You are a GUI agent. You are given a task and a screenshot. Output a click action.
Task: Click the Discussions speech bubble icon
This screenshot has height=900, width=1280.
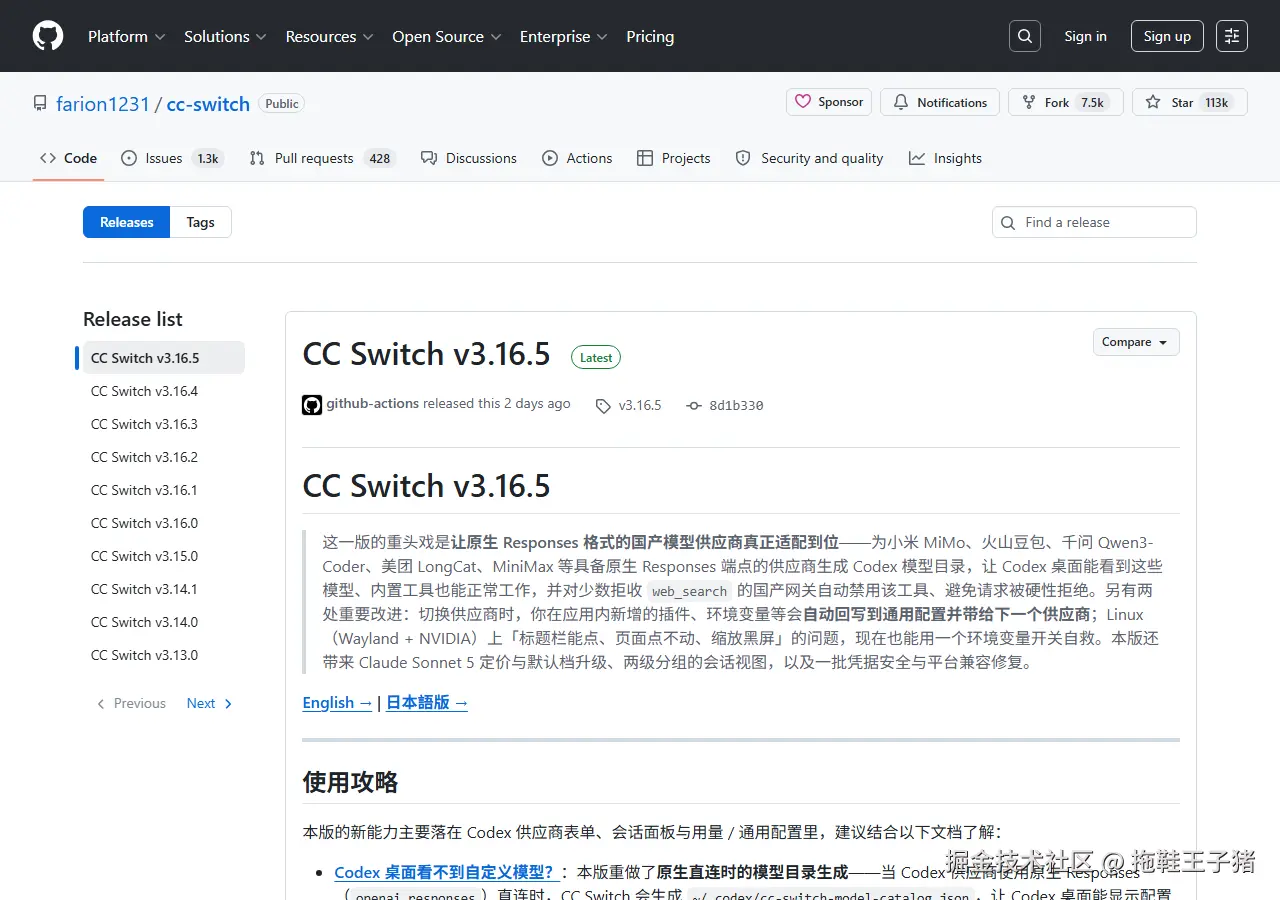[x=429, y=158]
